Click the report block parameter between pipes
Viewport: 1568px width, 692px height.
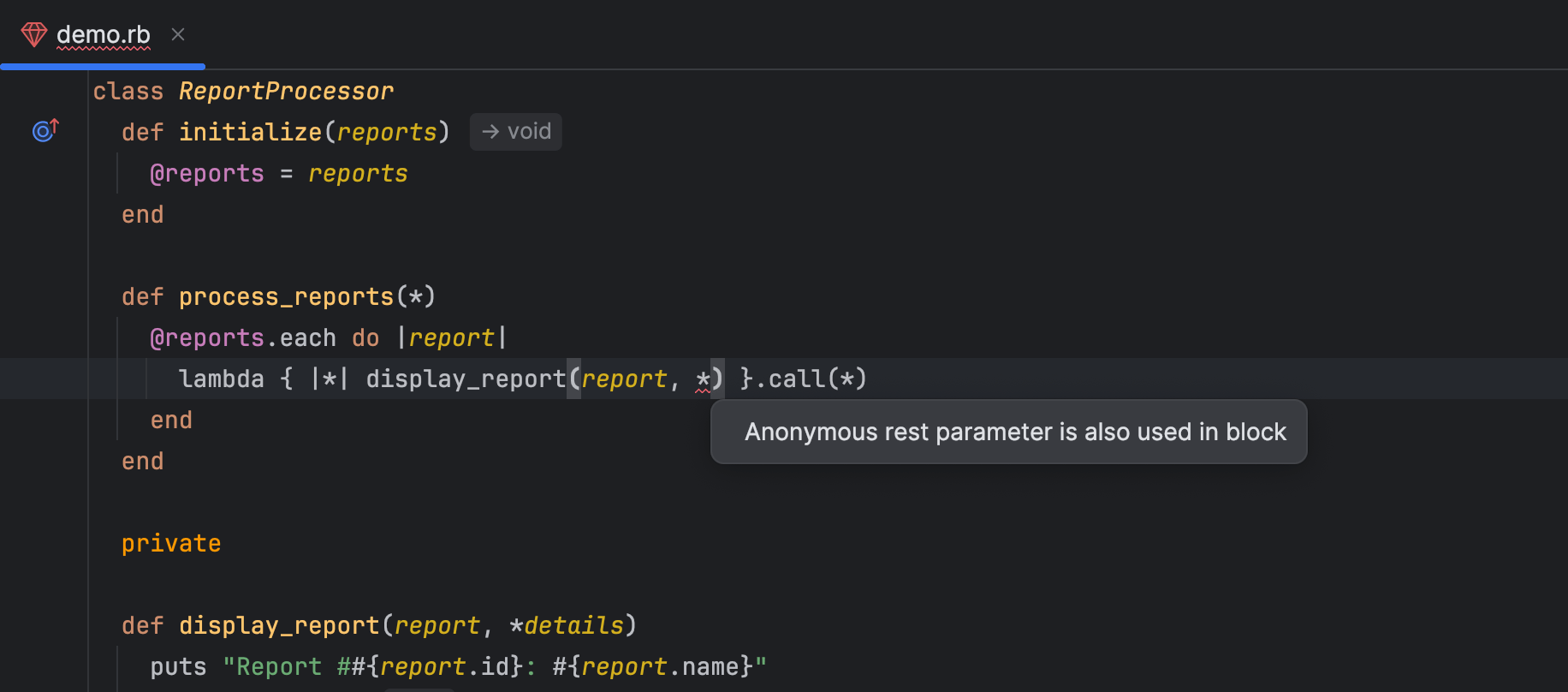pos(451,337)
